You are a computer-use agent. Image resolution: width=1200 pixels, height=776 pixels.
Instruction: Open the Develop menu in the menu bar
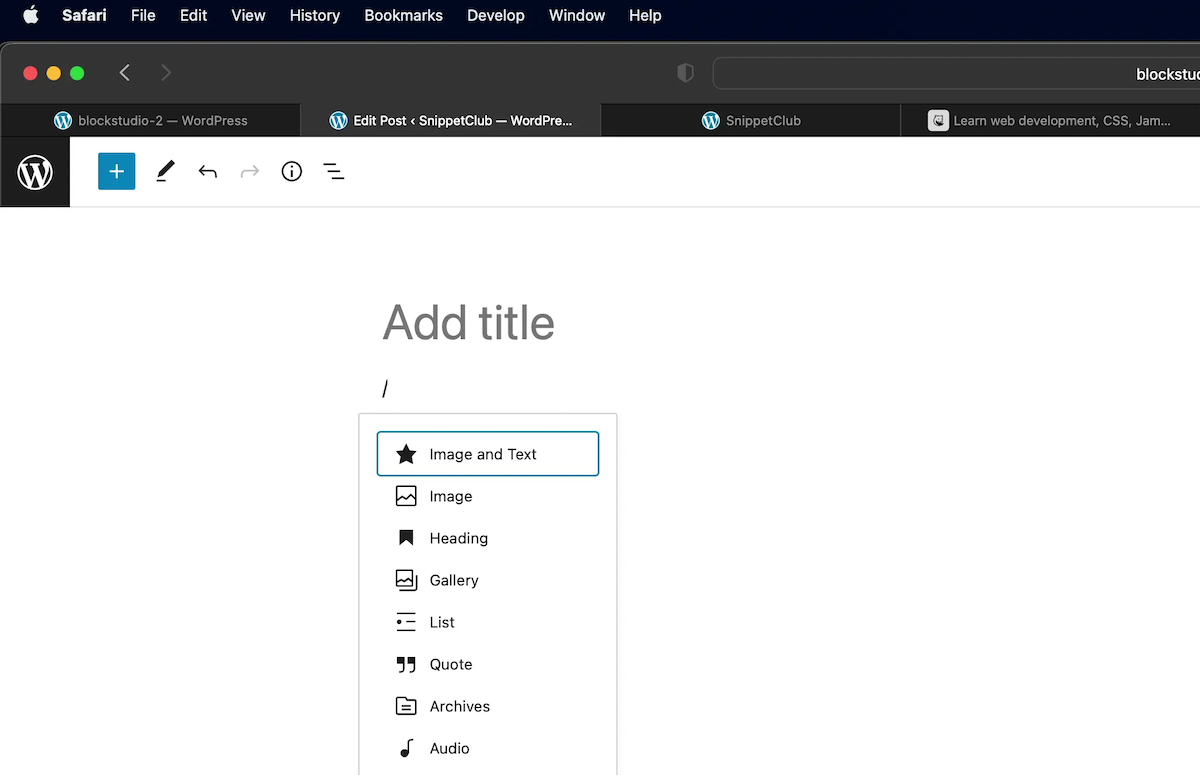[495, 15]
